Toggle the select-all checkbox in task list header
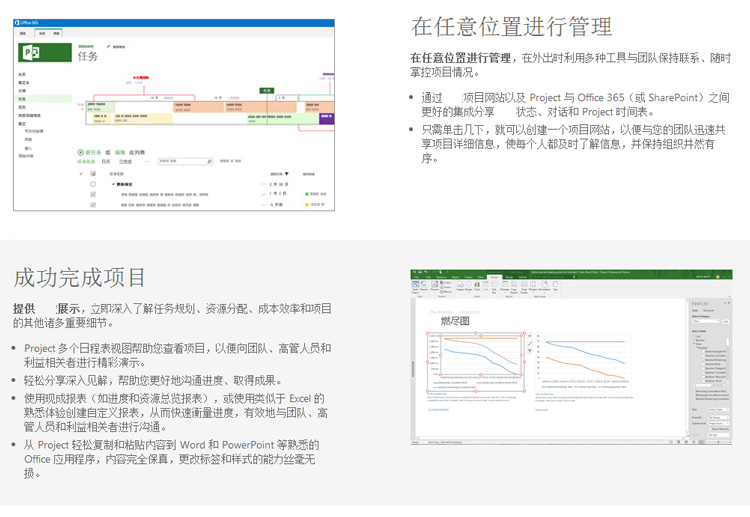Screen dimensions: 750x517 click(93, 172)
